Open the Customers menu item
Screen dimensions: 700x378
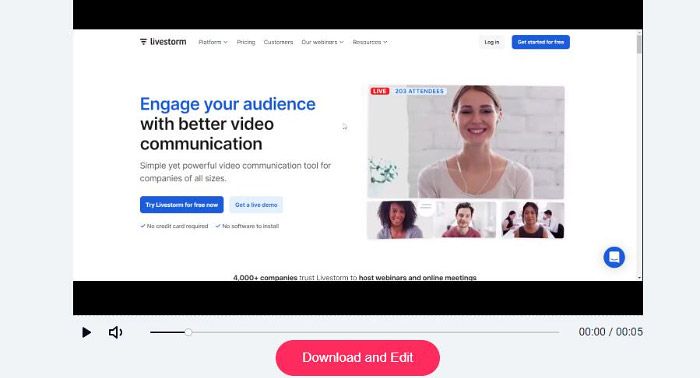[278, 42]
